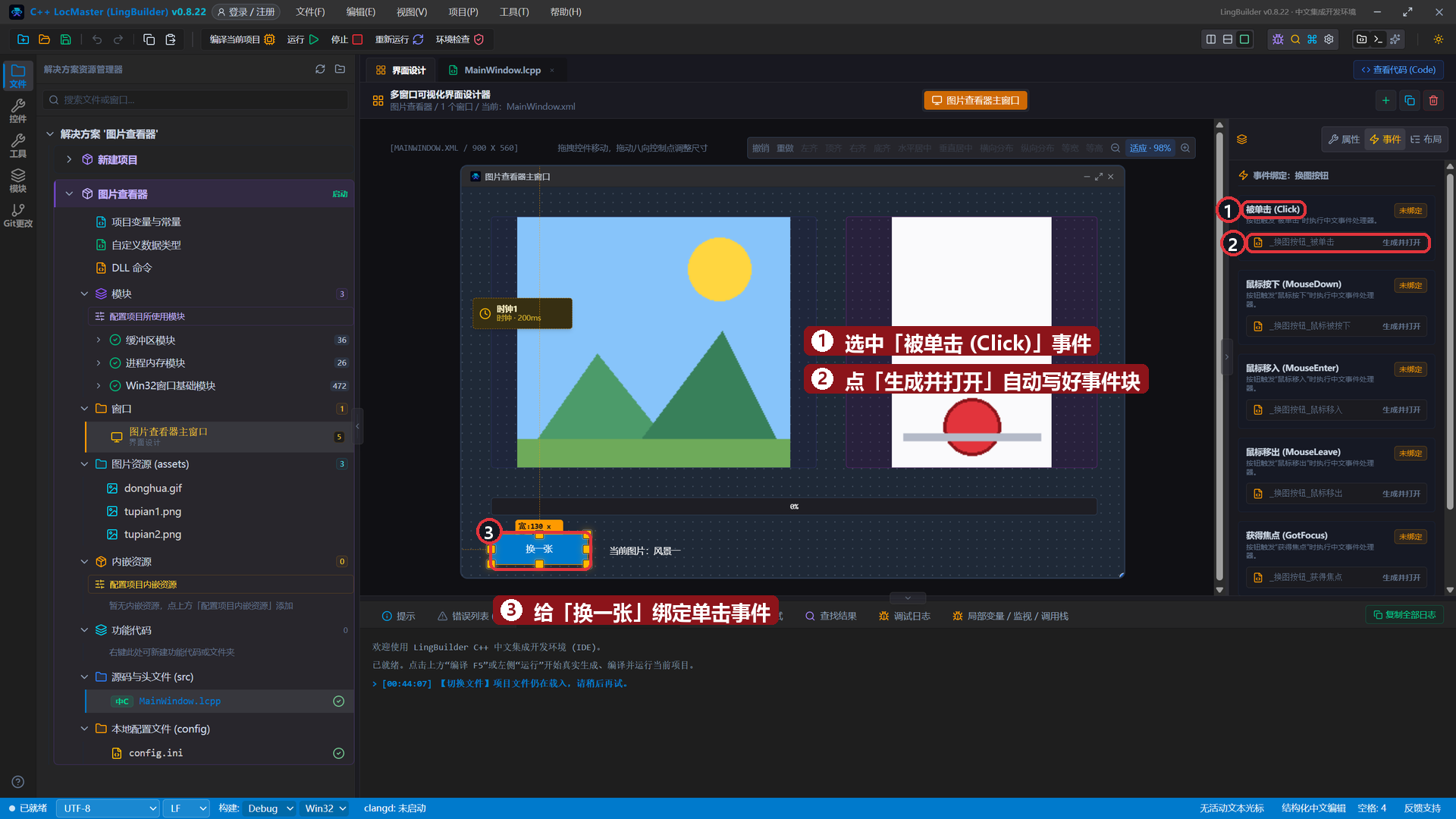This screenshot has width=1456, height=819.
Task: Expand the 缓冲区模块 tree node
Action: [99, 340]
